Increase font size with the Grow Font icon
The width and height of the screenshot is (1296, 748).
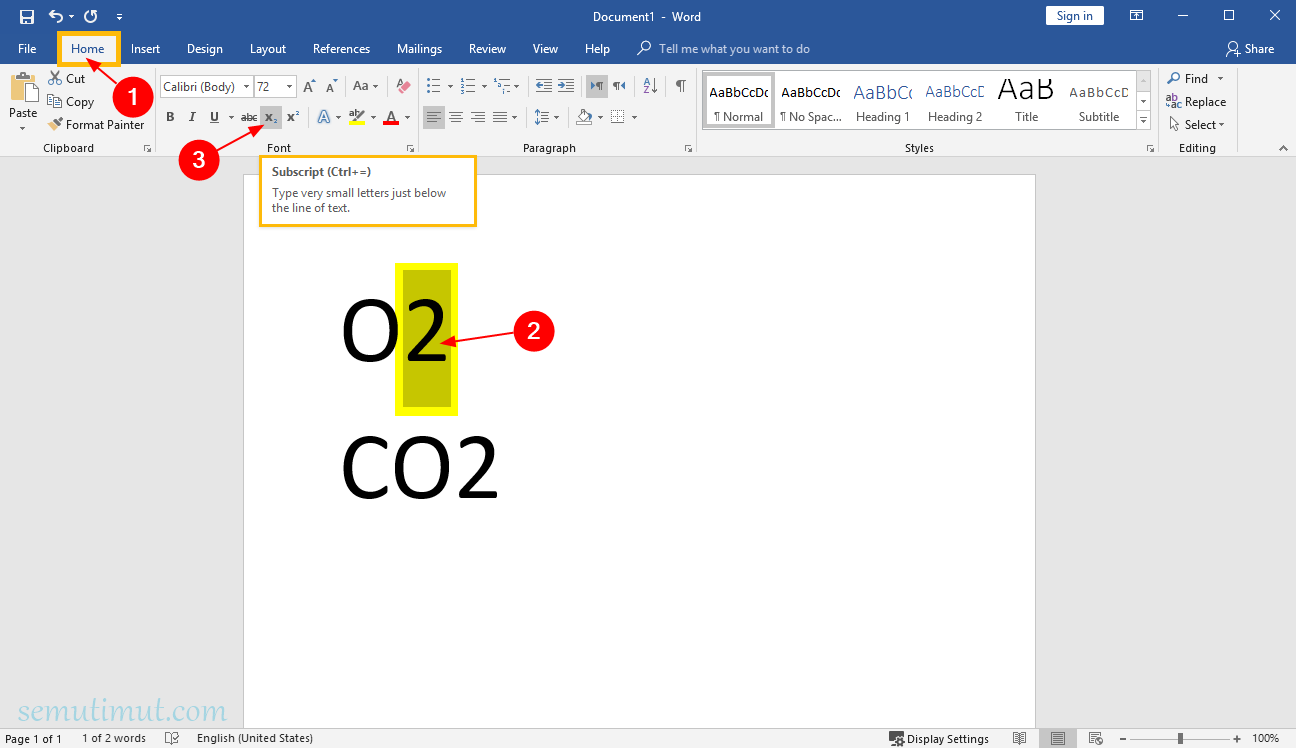[310, 86]
